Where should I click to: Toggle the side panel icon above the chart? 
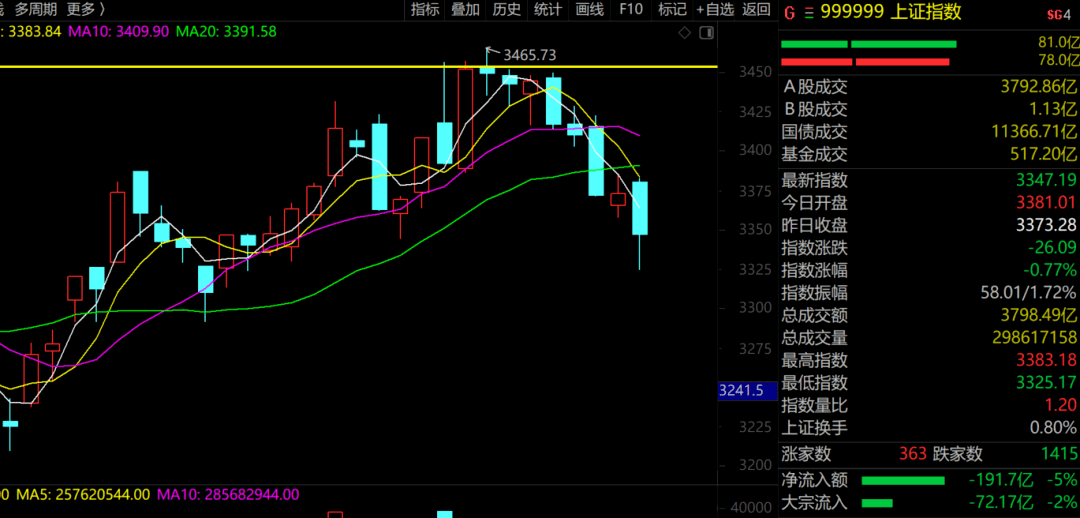[x=706, y=32]
